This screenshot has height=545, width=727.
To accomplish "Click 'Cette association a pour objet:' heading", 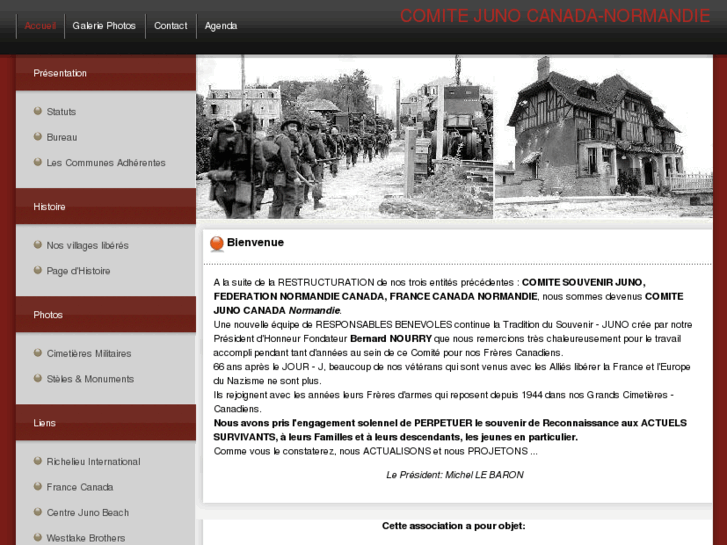I will (x=453, y=526).
